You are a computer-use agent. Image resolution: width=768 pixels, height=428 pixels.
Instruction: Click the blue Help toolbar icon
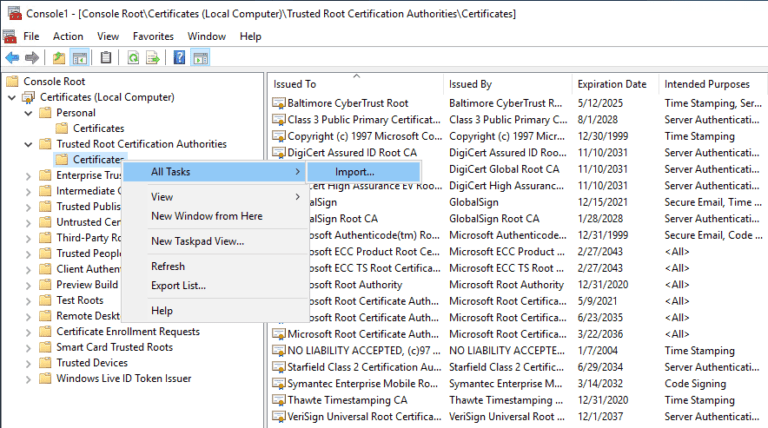[x=179, y=58]
